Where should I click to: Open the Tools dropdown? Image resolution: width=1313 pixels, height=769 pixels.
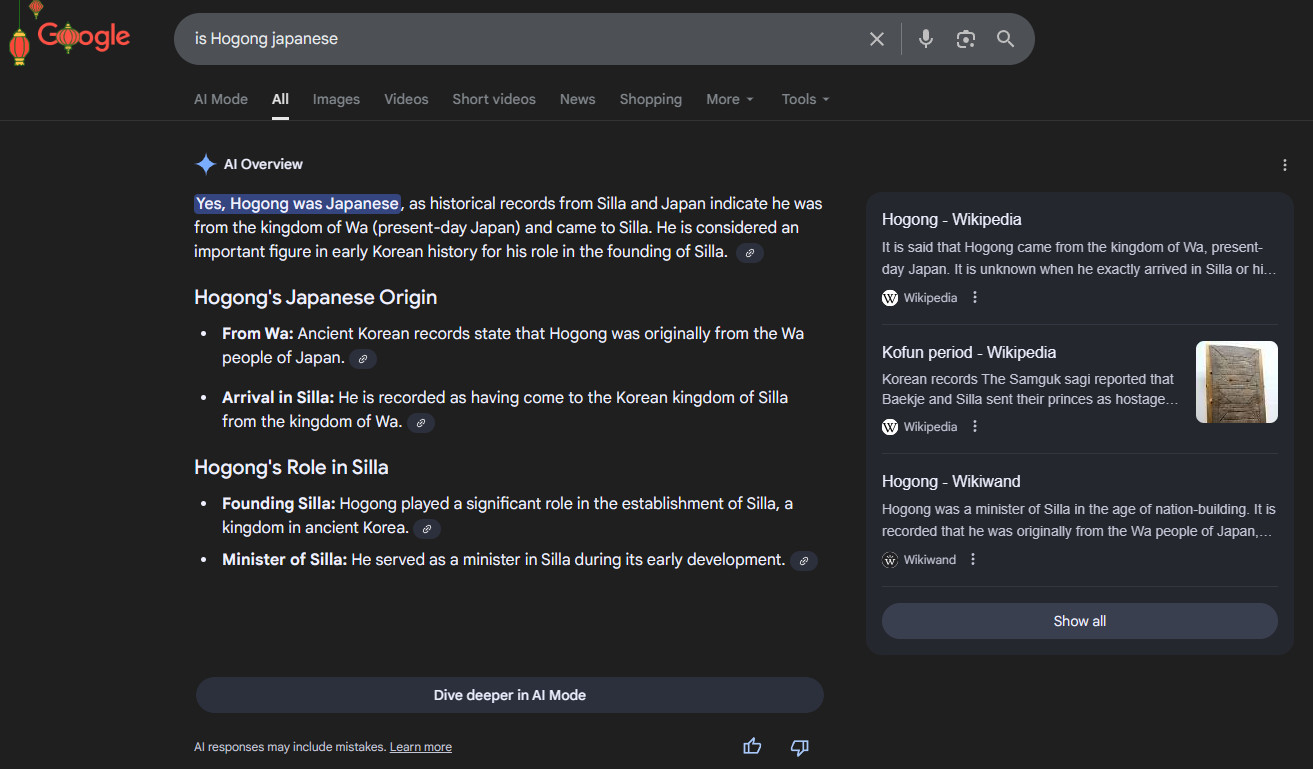(x=806, y=99)
